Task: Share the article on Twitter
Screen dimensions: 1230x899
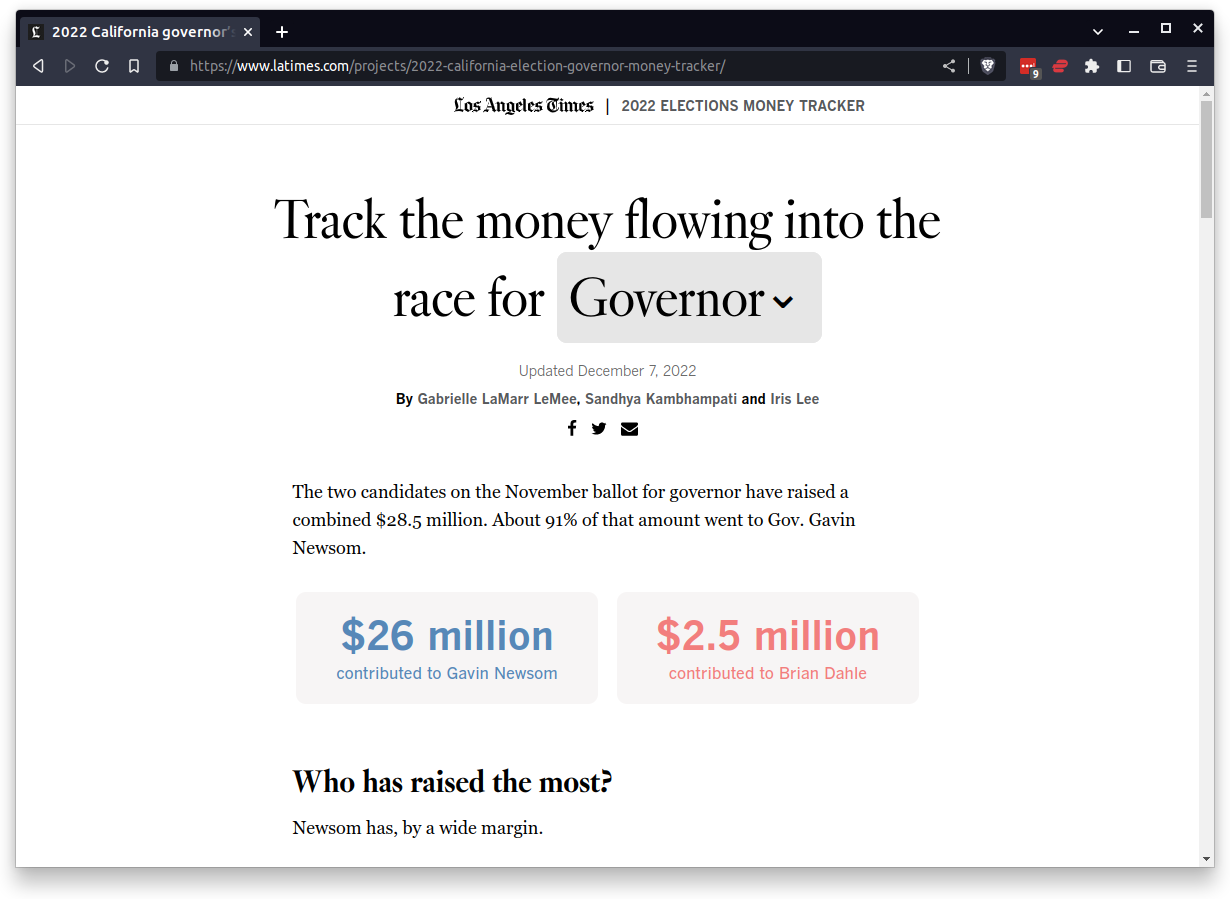Action: pyautogui.click(x=599, y=428)
